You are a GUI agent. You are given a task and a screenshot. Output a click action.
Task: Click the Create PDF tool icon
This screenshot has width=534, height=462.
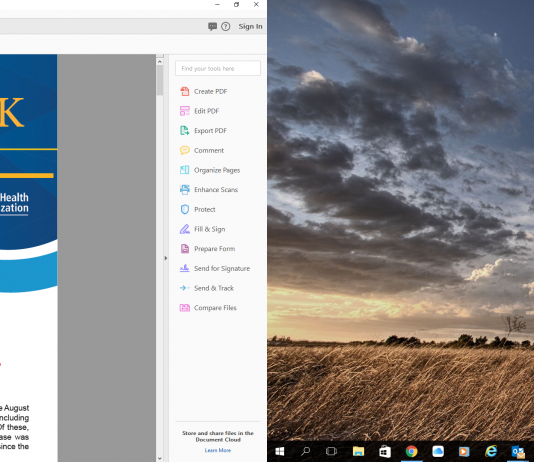(x=185, y=91)
